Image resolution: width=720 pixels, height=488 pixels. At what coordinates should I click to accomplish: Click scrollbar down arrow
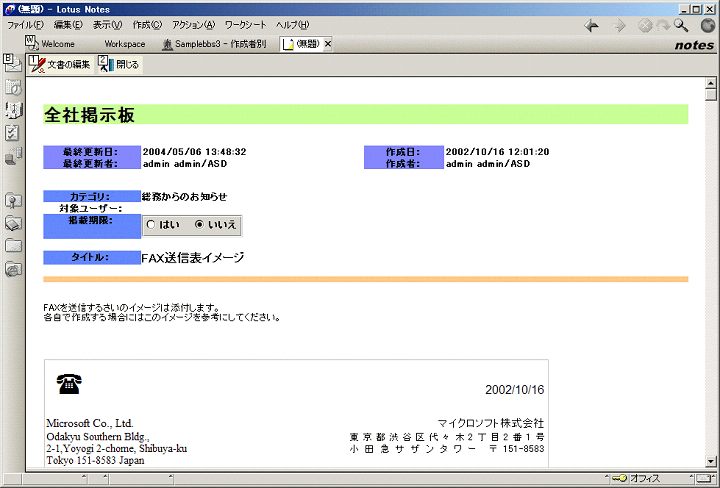[710, 461]
